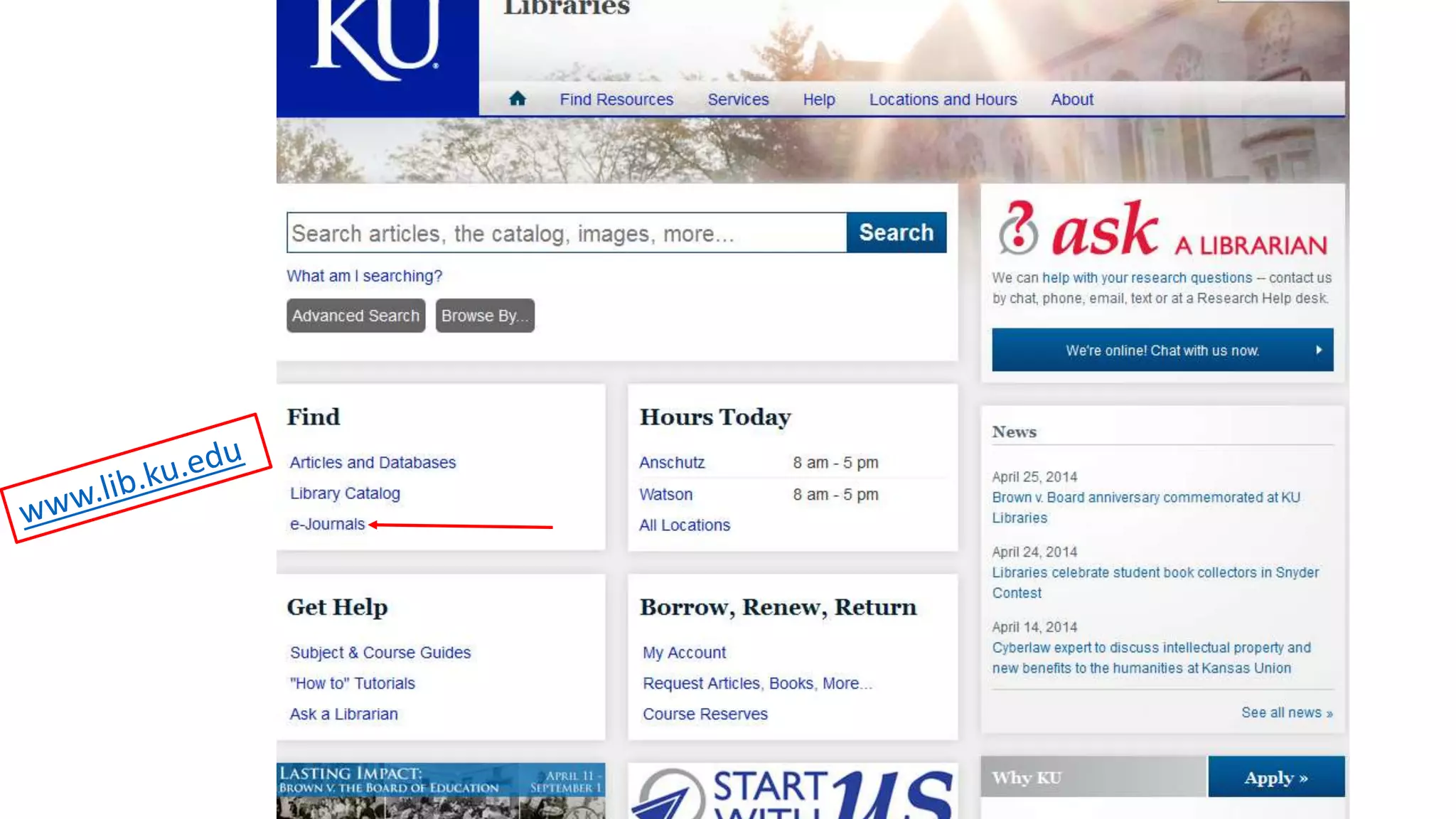
Task: Open the Find Resources menu
Action: tap(616, 100)
